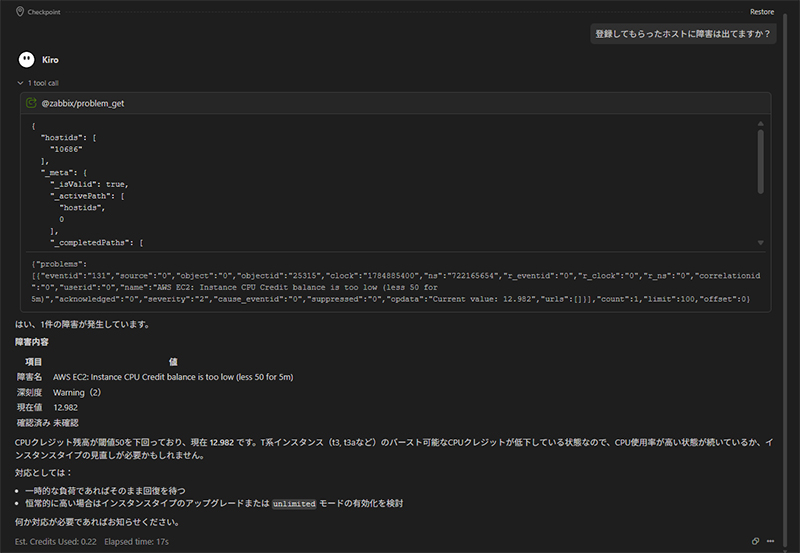This screenshot has height=553, width=800.
Task: Click the "未確認" table value
Action: [66, 422]
